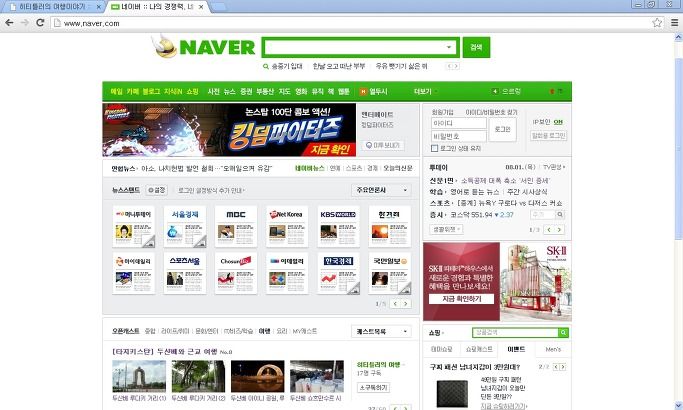
Task: Open the 주요언론사 dropdown
Action: pos(381,190)
